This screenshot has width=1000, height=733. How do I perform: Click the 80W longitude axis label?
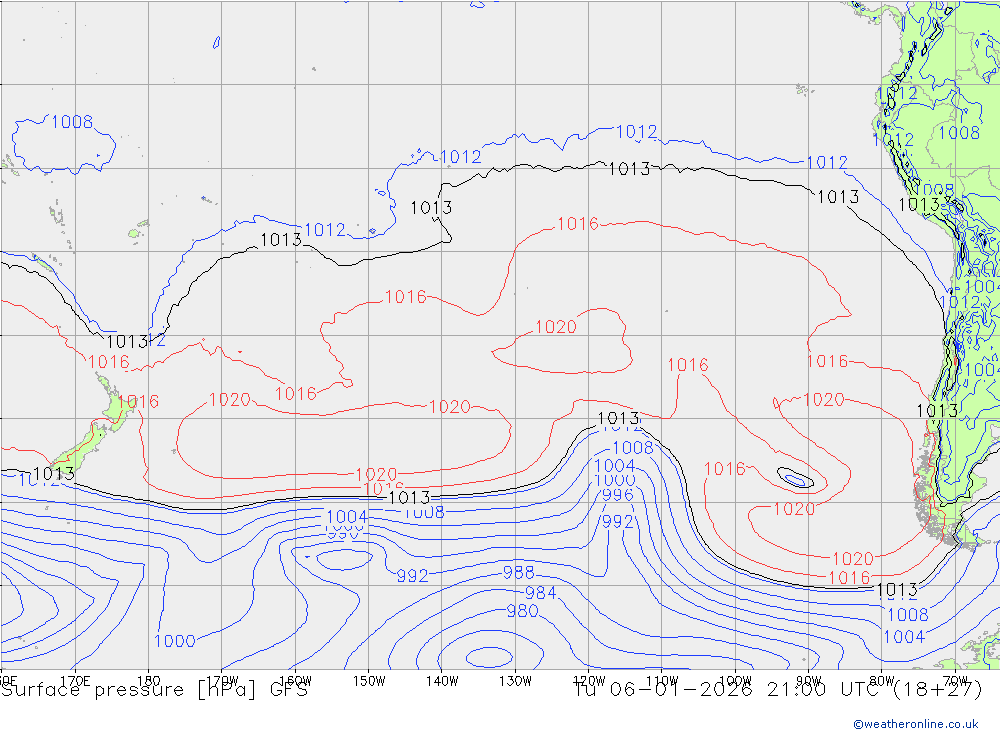click(x=882, y=681)
